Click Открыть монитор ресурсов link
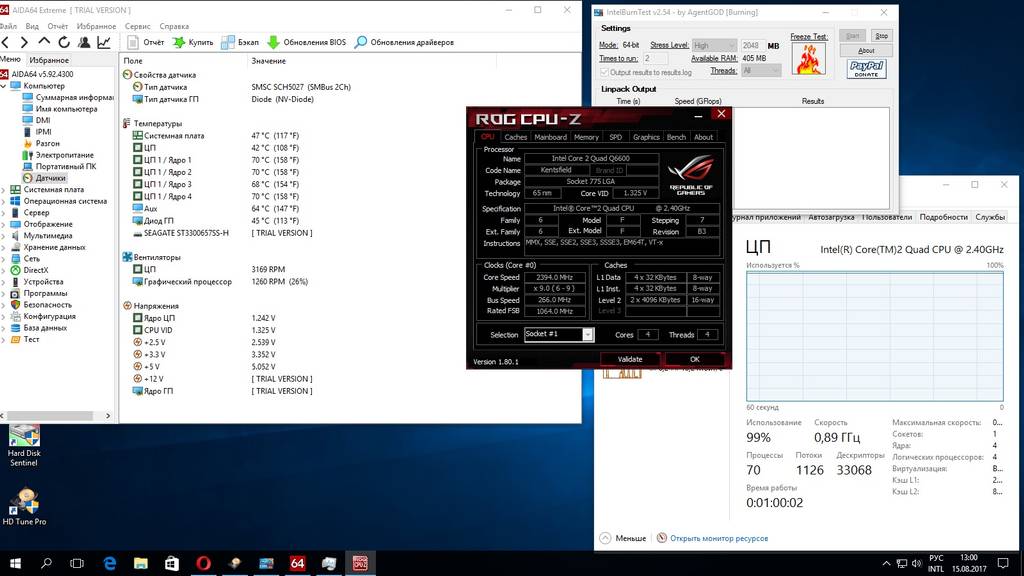The image size is (1024, 576). [x=718, y=538]
